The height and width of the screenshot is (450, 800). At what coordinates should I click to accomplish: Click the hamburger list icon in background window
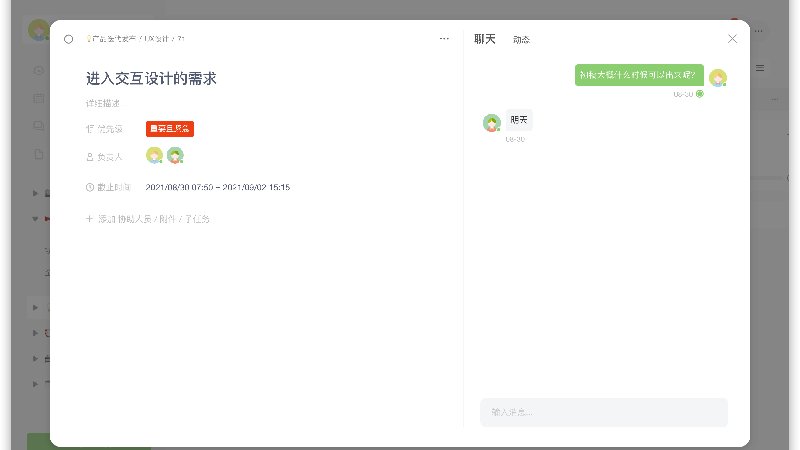[x=760, y=68]
